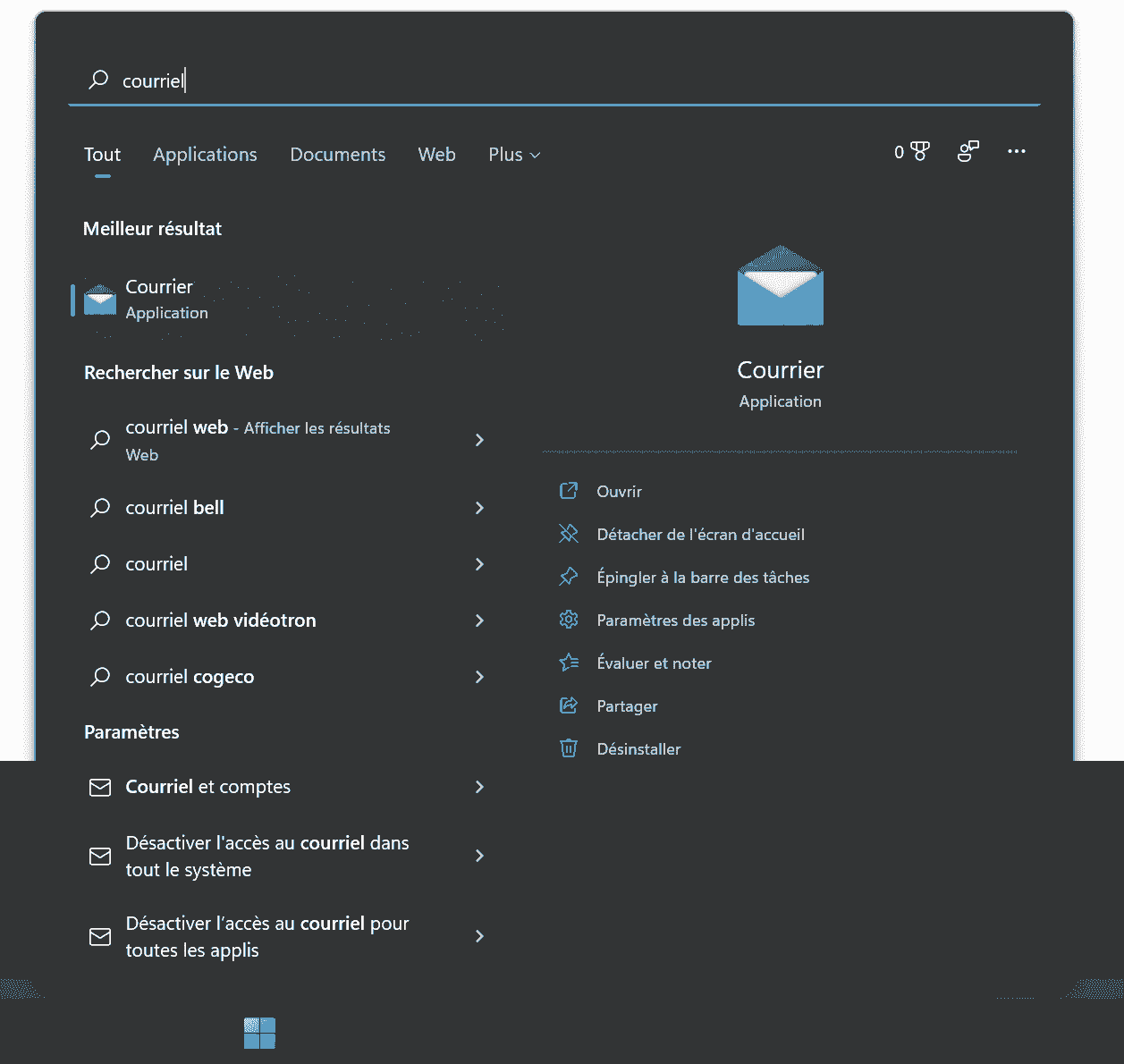Select Partager in the actions list
Image resolution: width=1124 pixels, height=1064 pixels.
coord(627,706)
